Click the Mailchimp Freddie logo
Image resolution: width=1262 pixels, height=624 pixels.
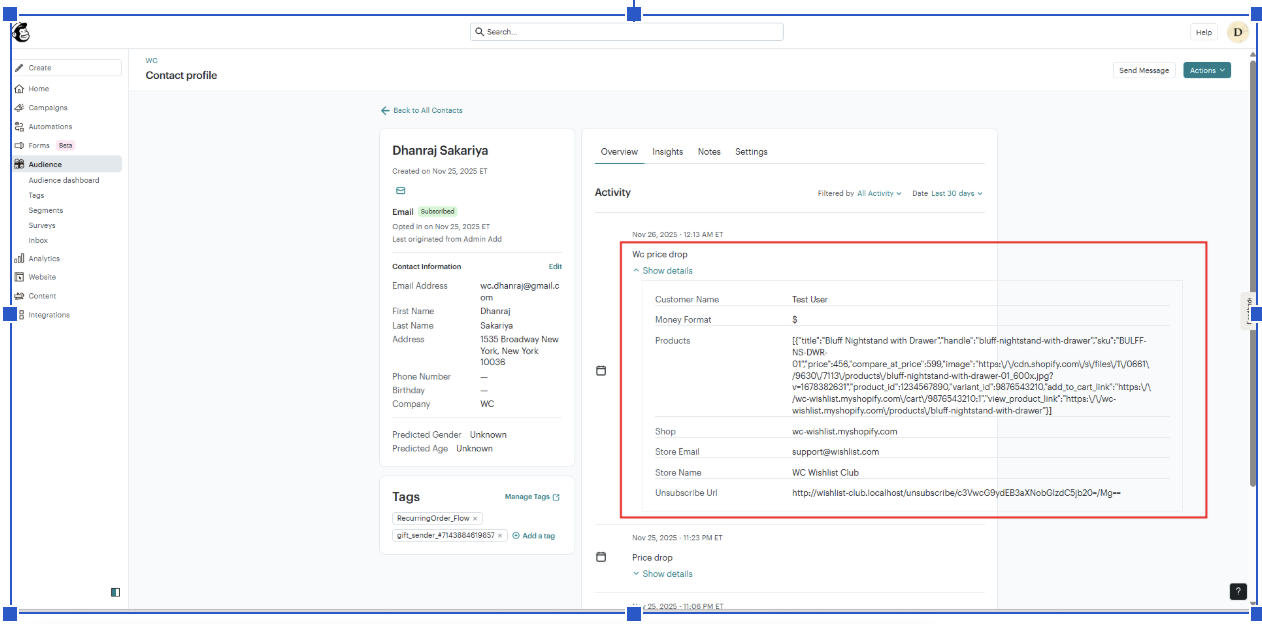[x=21, y=33]
